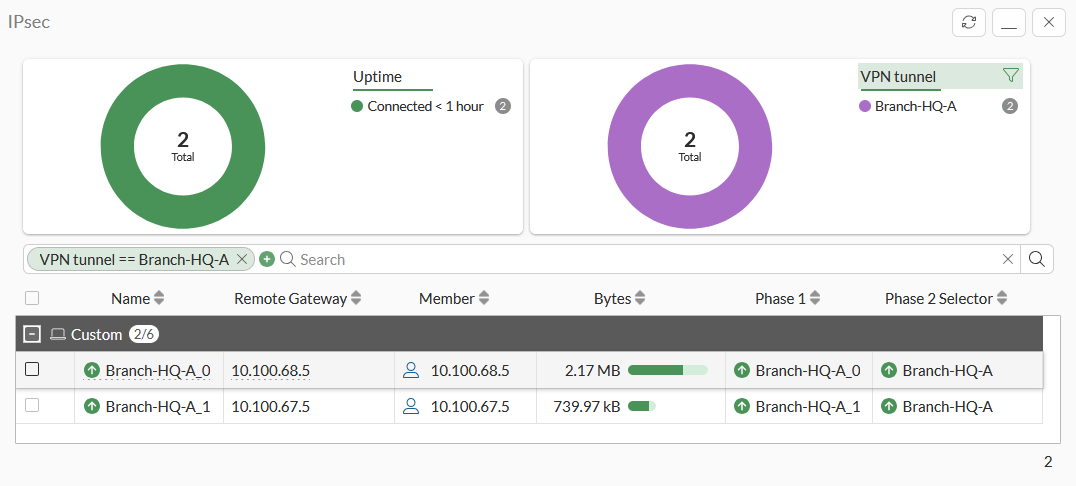Click the magnifier search button
The height and width of the screenshot is (486, 1076).
click(1037, 259)
